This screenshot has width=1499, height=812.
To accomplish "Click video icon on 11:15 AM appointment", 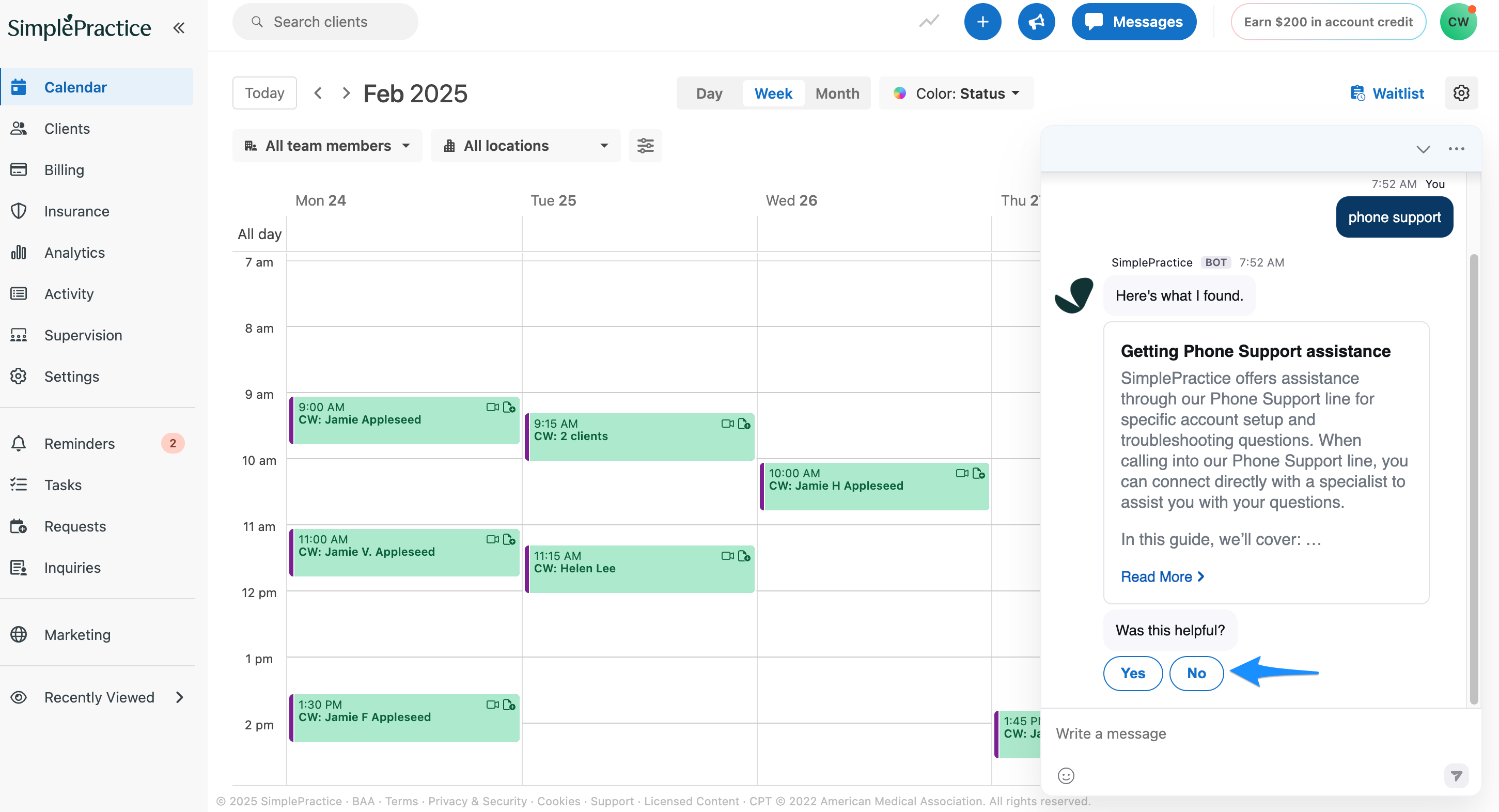I will [x=727, y=555].
